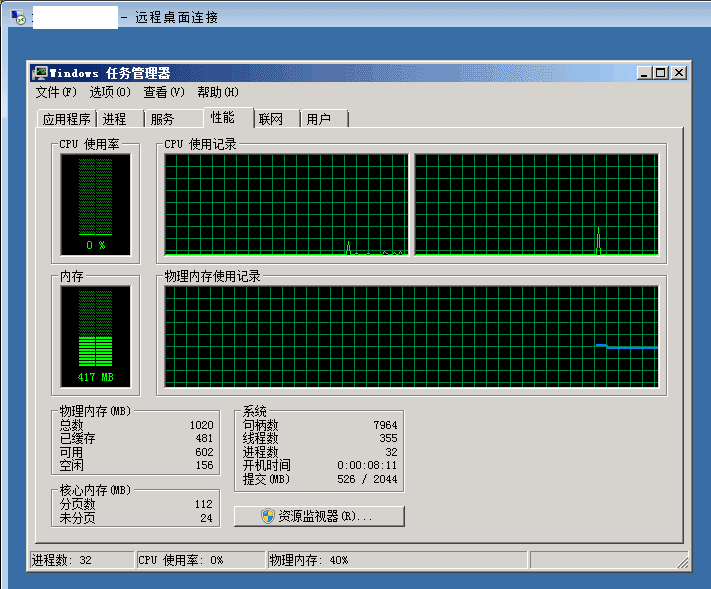The image size is (711, 589).
Task: Open the 选项(O) menu
Action: coord(110,92)
